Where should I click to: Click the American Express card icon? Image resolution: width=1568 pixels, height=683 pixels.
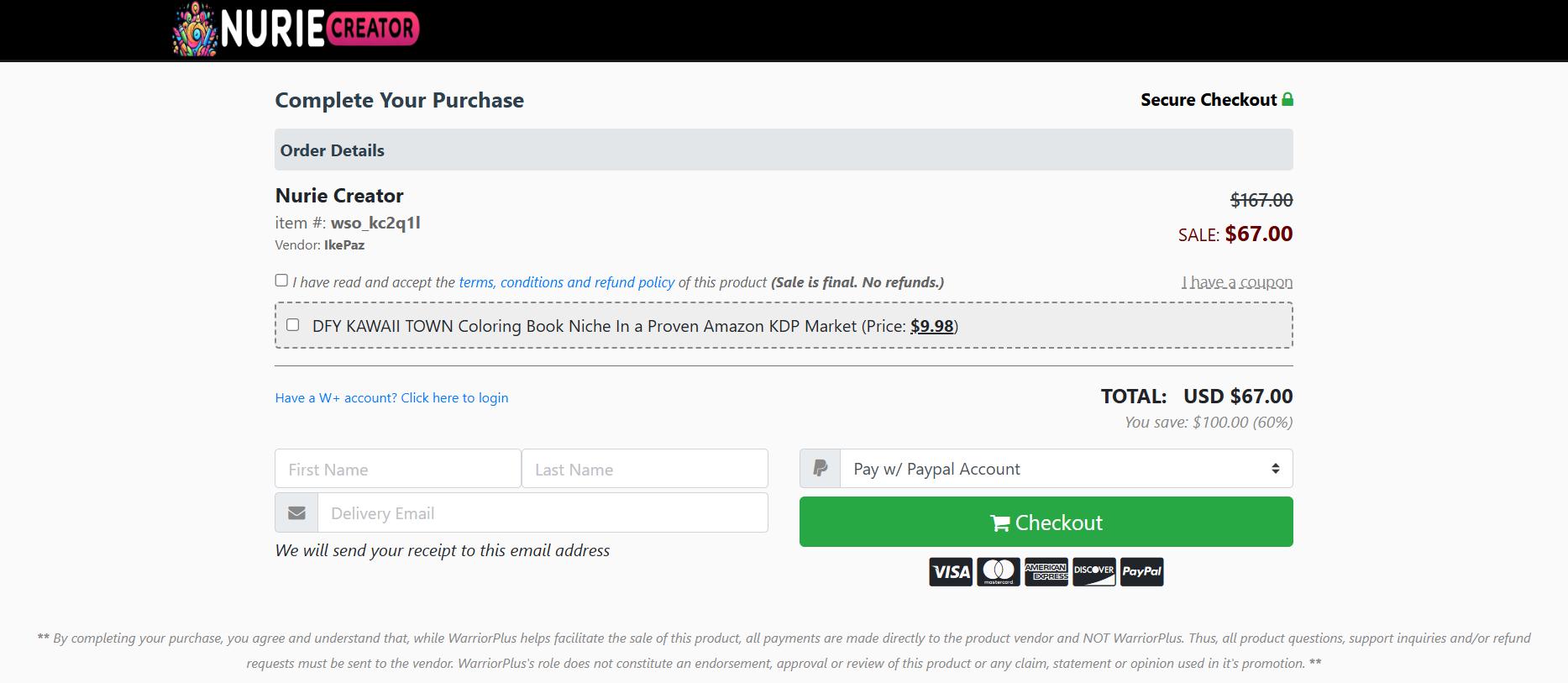[1046, 572]
